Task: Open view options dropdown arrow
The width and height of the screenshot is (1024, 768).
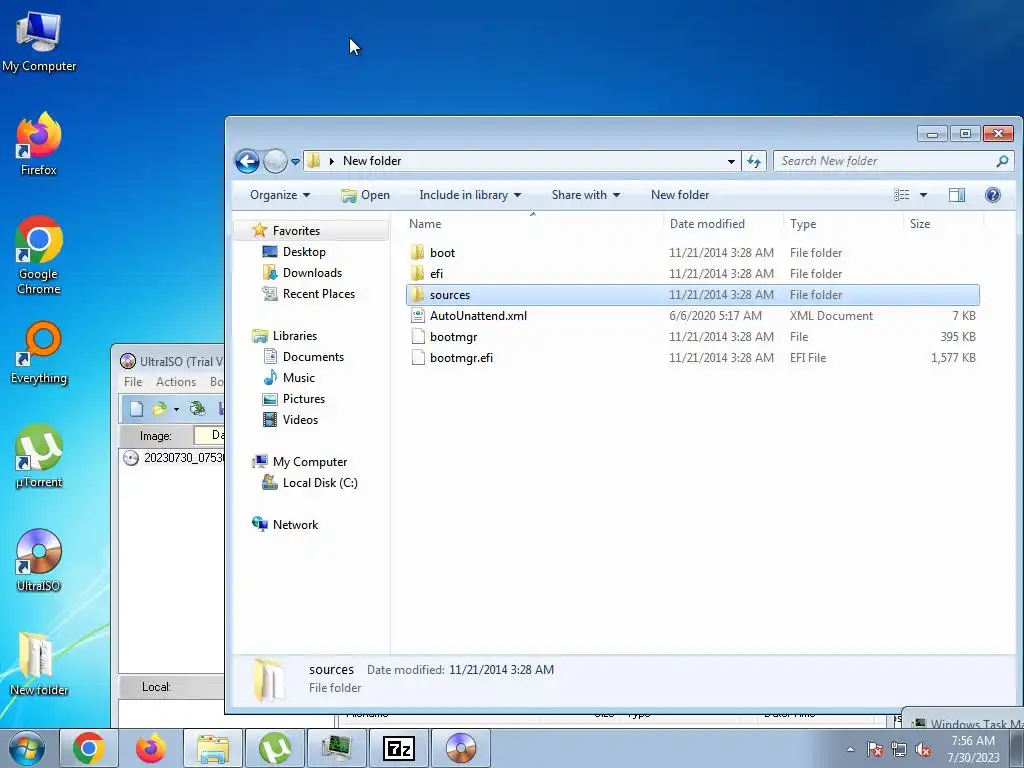Action: coord(923,195)
